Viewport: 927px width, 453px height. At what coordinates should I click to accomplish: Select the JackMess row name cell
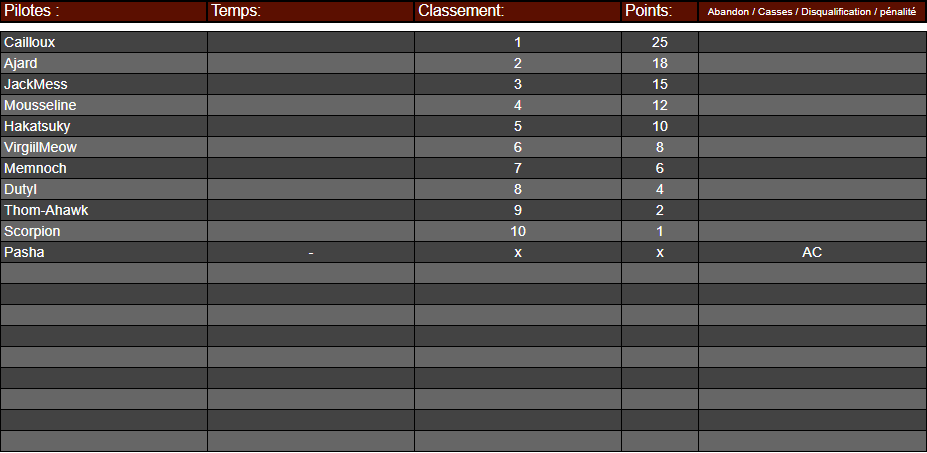[x=103, y=84]
